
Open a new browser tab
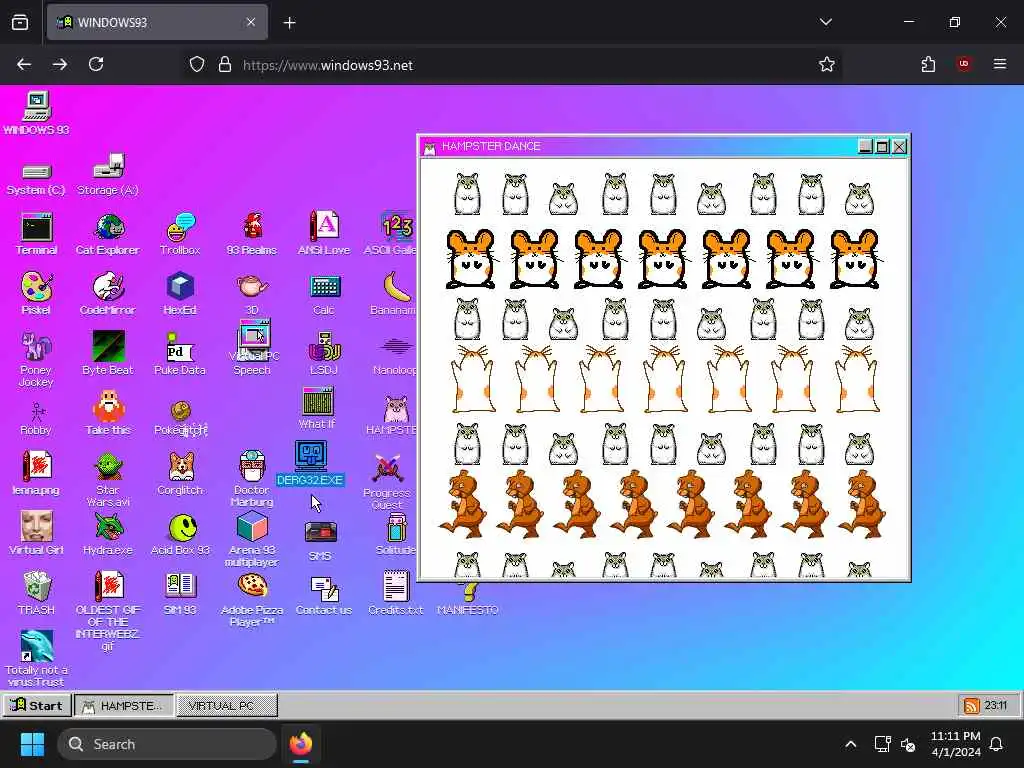289,23
